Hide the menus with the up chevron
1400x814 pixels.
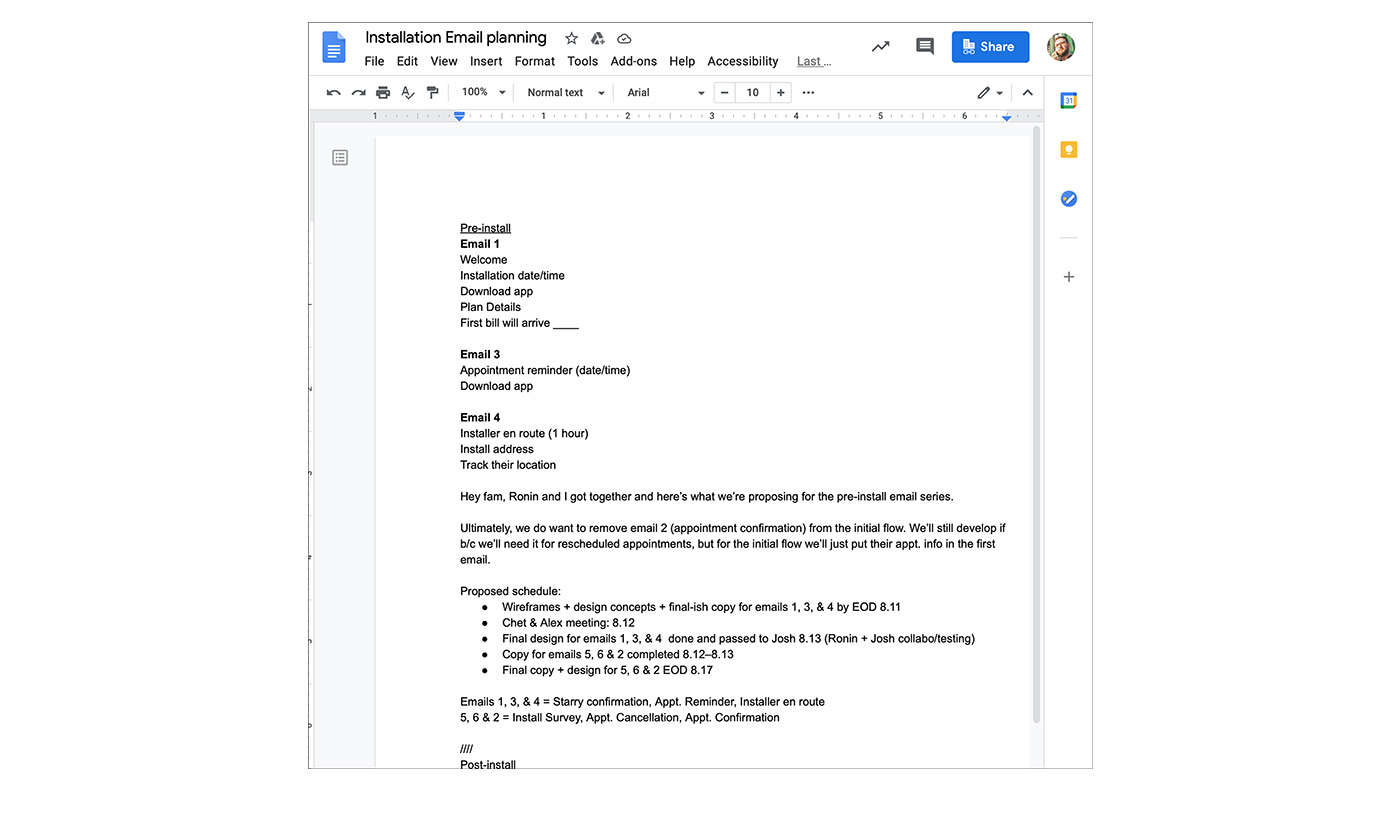click(x=1027, y=93)
